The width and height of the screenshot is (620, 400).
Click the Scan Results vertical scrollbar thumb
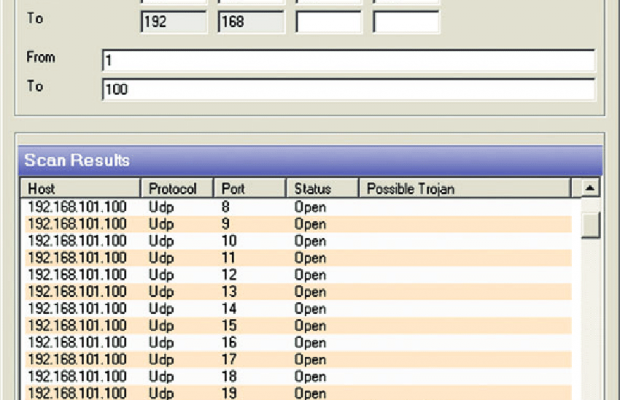click(591, 222)
